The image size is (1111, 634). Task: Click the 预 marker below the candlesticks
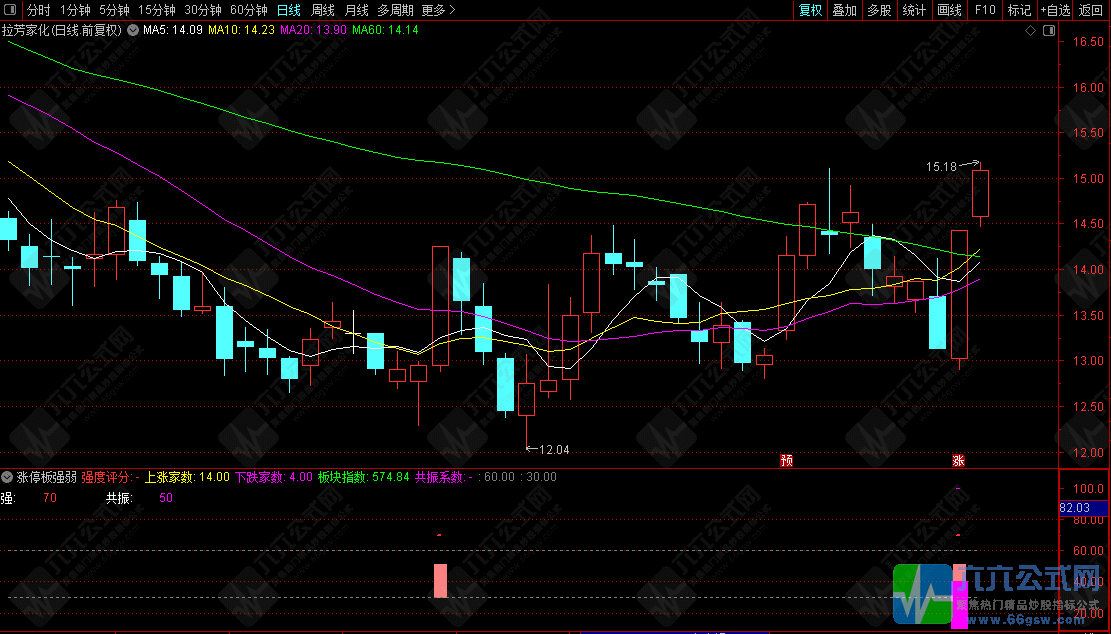pyautogui.click(x=786, y=460)
